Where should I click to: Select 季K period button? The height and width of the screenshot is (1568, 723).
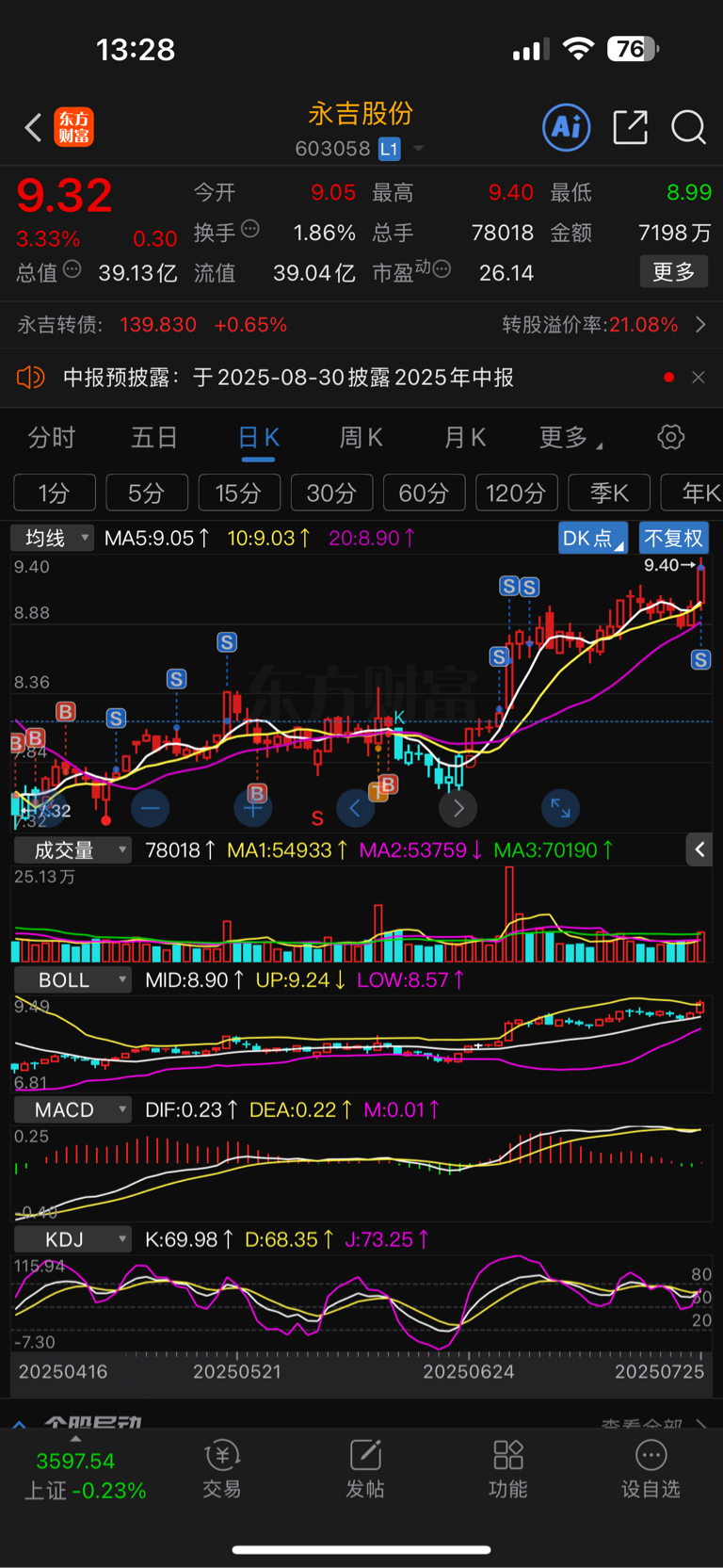[608, 493]
